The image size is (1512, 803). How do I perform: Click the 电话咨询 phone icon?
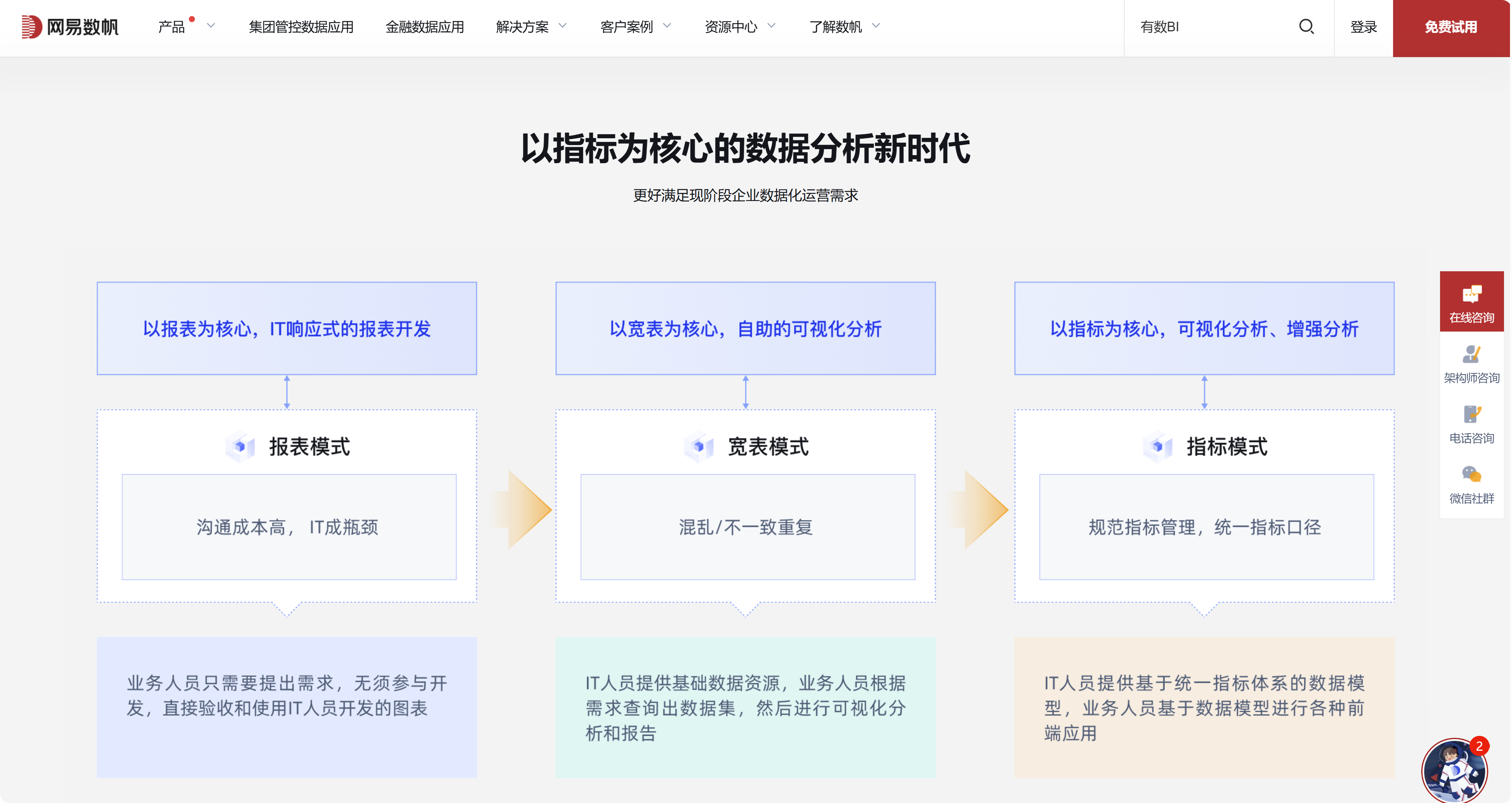point(1472,415)
